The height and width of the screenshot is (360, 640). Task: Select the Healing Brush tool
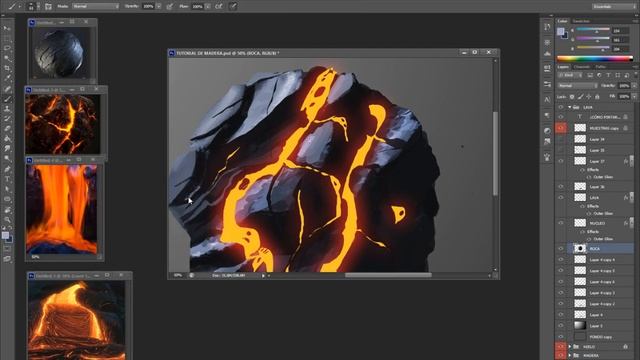(x=7, y=89)
